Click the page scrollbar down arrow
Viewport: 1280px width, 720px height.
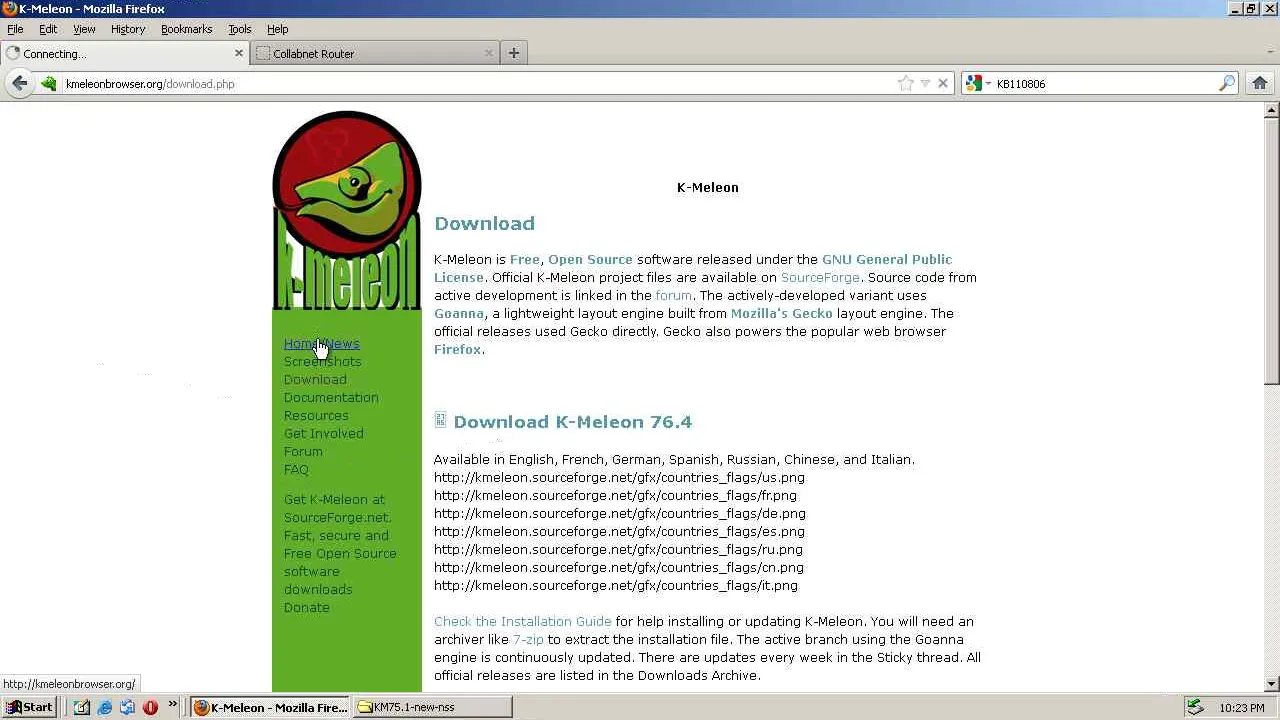[1271, 684]
